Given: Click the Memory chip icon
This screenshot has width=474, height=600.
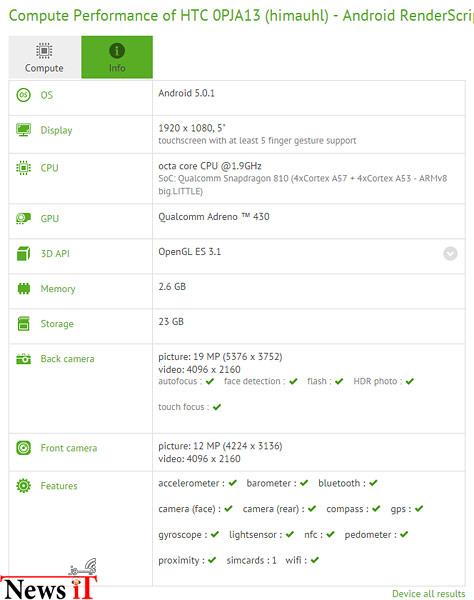Looking at the screenshot, I should 23,289.
